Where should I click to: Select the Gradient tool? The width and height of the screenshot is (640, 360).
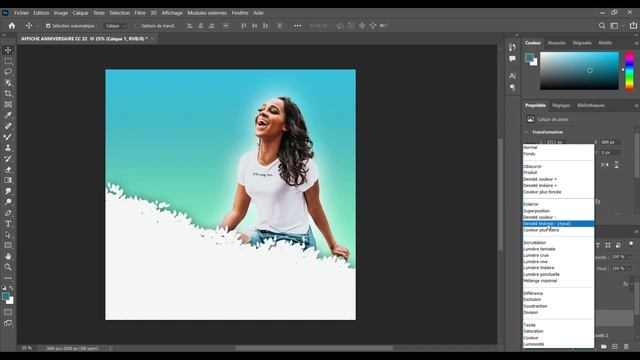(x=8, y=180)
